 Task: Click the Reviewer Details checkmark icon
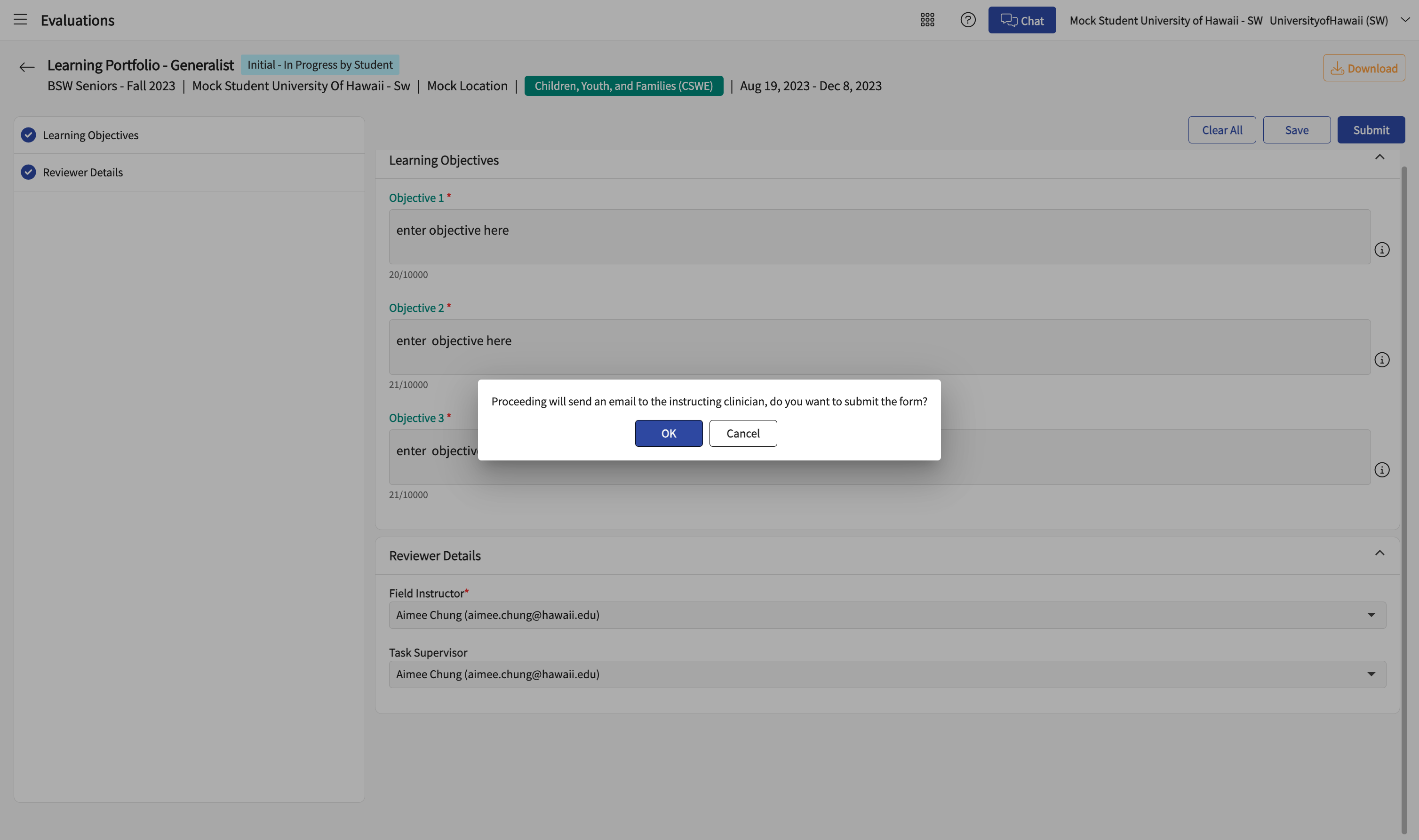tap(28, 172)
